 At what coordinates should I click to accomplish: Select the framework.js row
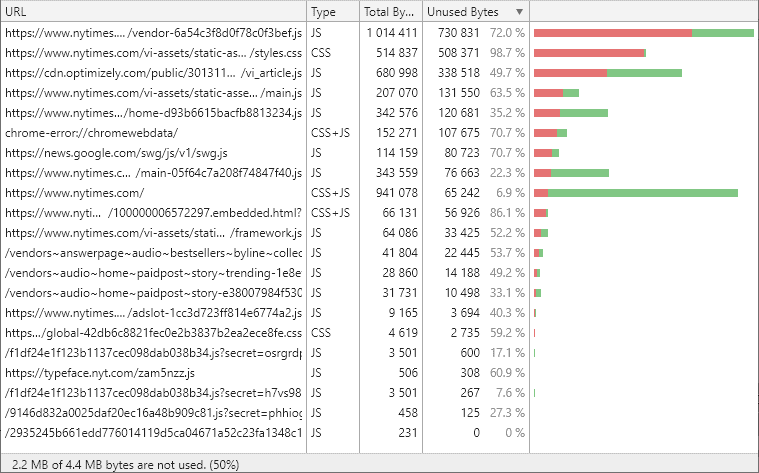[153, 233]
